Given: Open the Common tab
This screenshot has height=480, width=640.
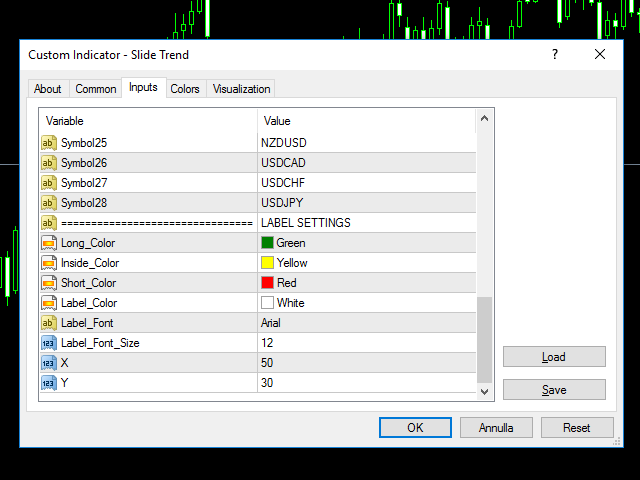Looking at the screenshot, I should point(96,89).
